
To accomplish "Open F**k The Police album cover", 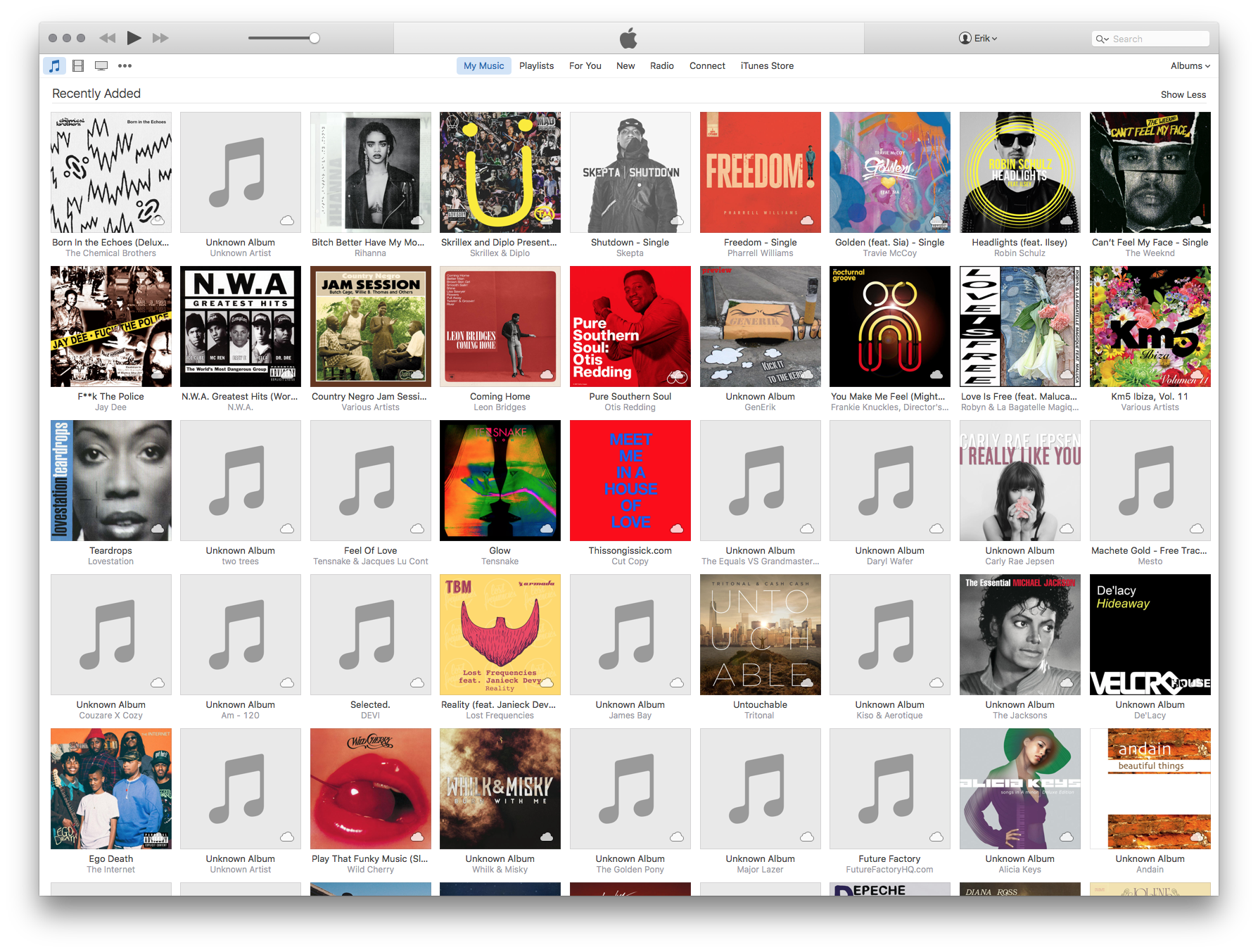I will 111,326.
